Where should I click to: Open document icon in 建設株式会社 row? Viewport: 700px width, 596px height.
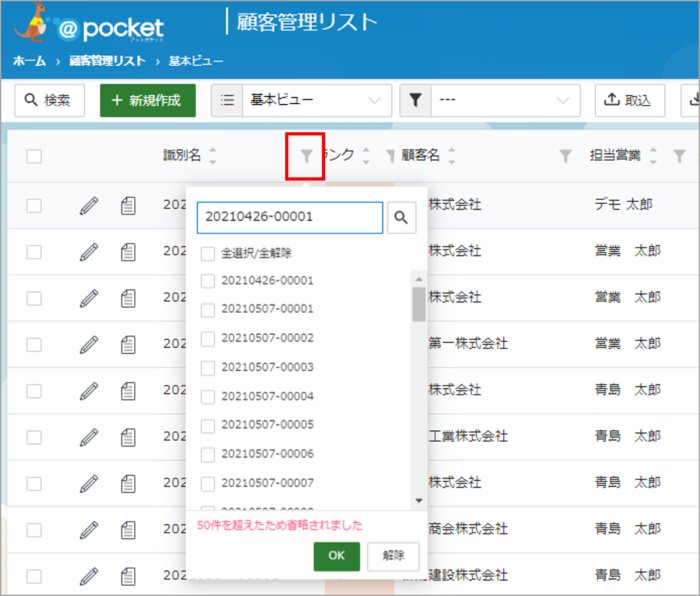pos(128,576)
